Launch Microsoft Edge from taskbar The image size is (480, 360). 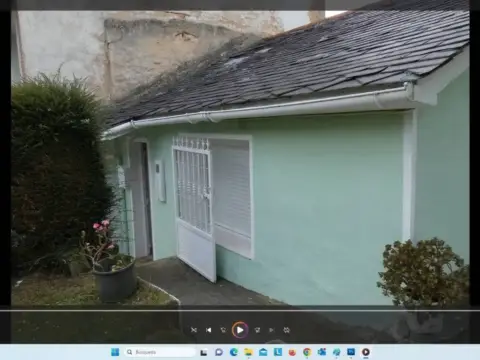tap(234, 352)
